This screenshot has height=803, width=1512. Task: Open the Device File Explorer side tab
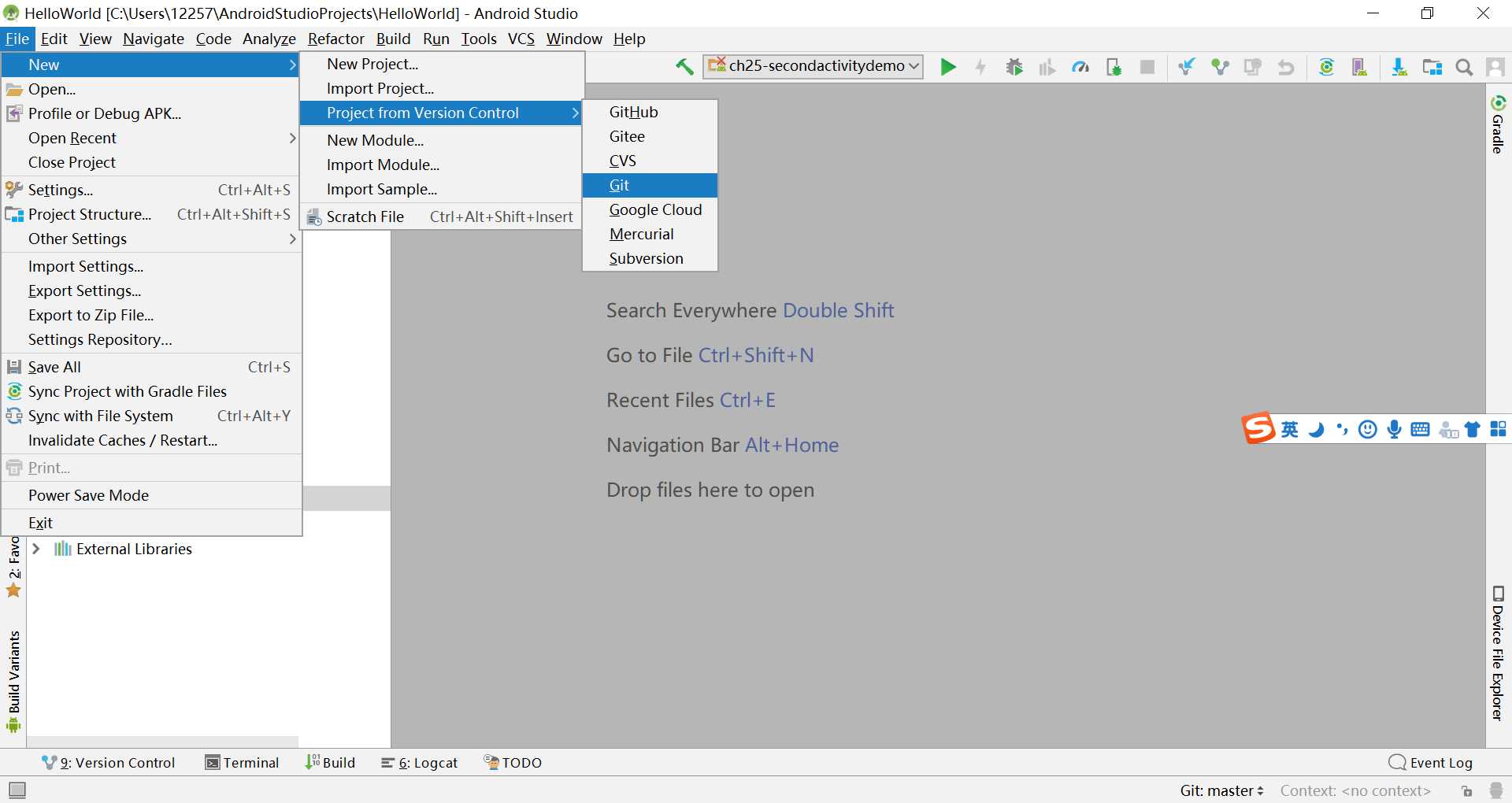tap(1498, 653)
